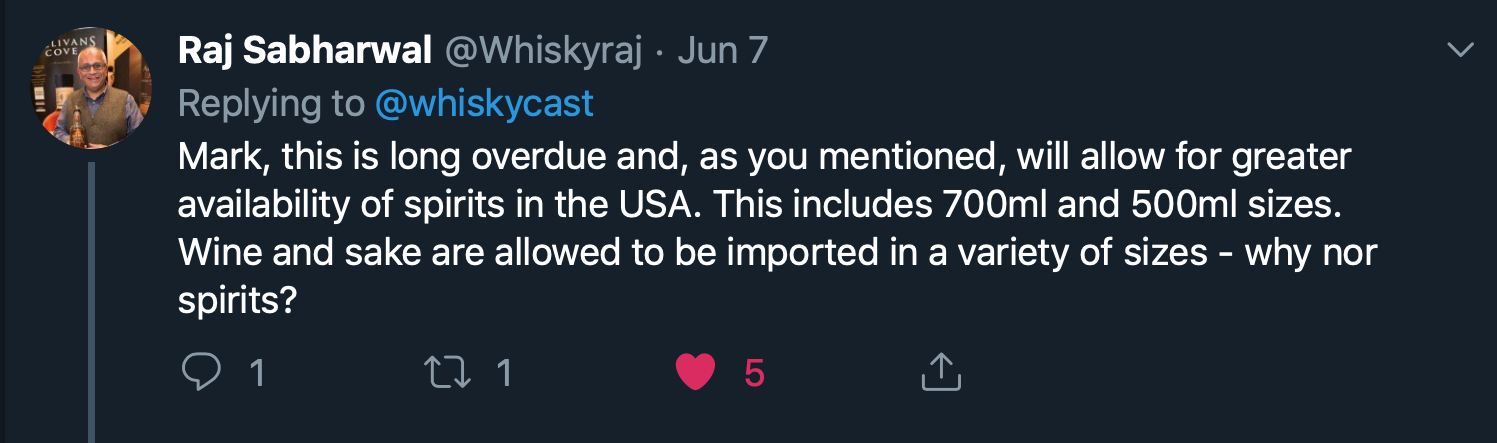Click the reply count 1 beside the speech bubble

256,373
